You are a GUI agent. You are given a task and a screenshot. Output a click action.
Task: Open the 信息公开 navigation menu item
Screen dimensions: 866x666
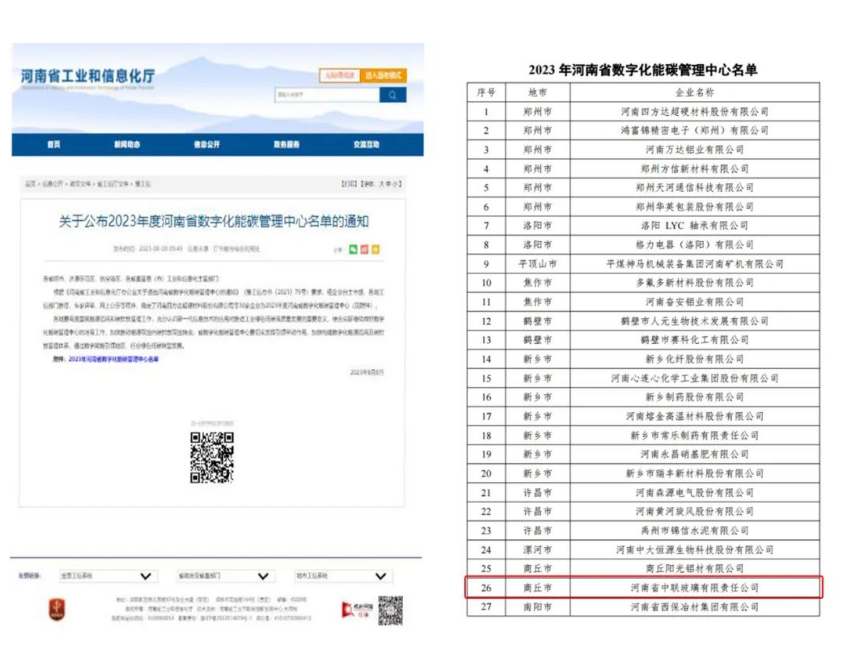207,145
